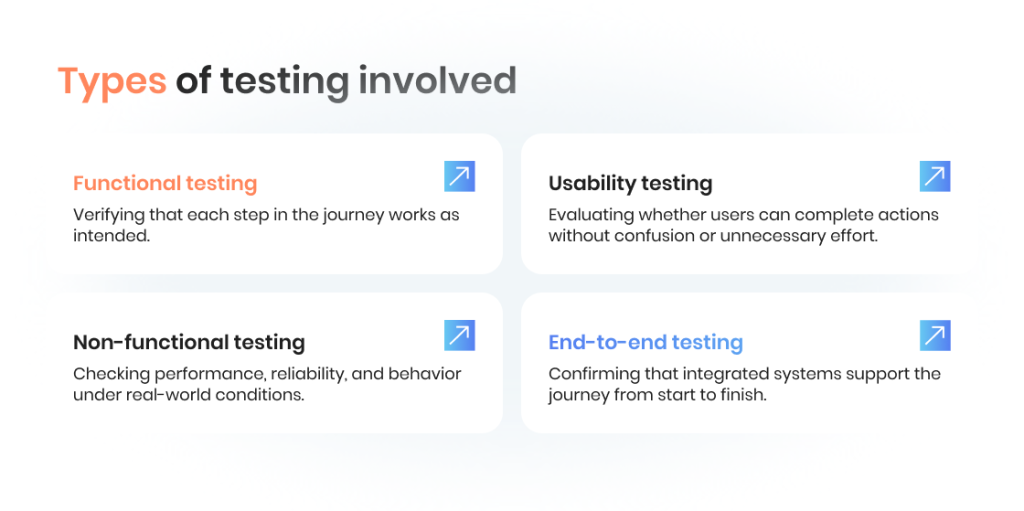Open the Functional testing heading

[x=165, y=184]
